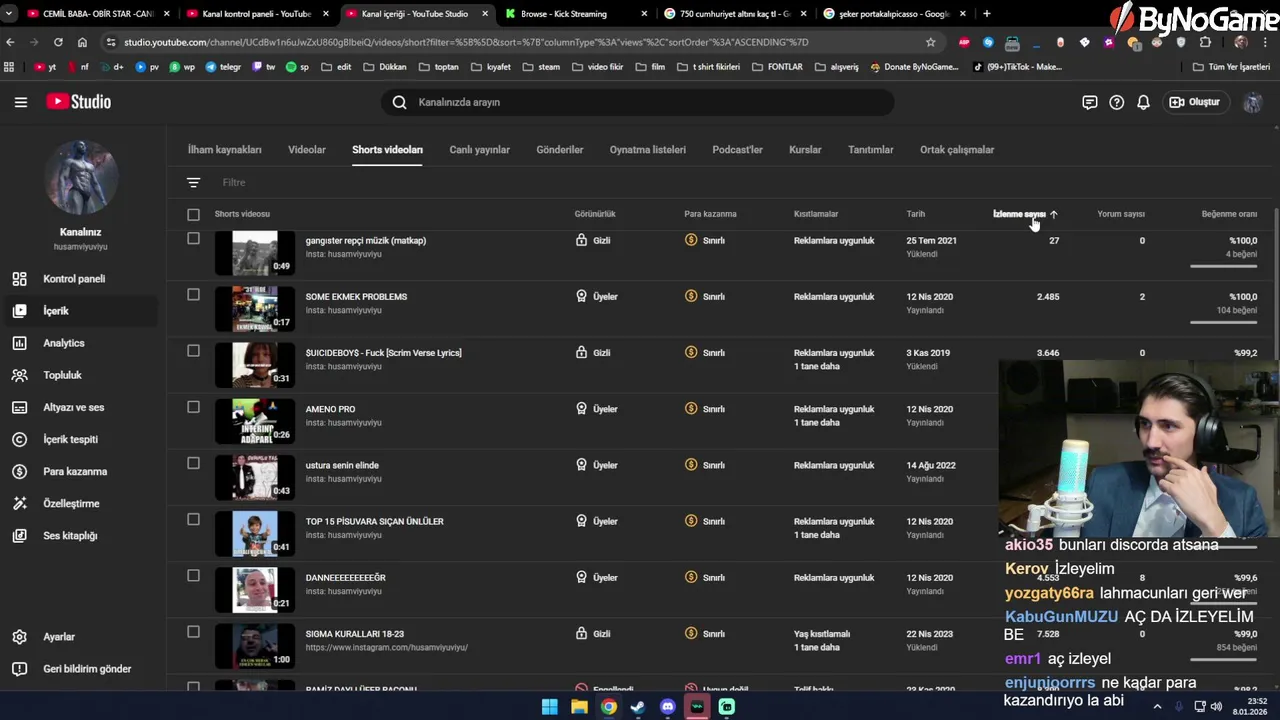This screenshot has width=1280, height=720.
Task: Switch to İlham kaynakları tab
Action: pyautogui.click(x=225, y=150)
